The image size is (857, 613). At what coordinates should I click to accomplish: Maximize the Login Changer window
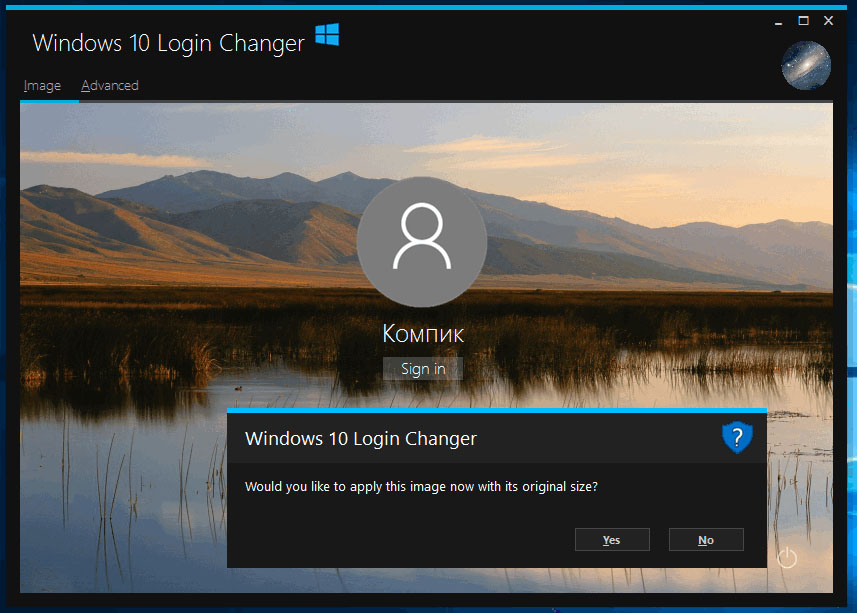pos(803,21)
